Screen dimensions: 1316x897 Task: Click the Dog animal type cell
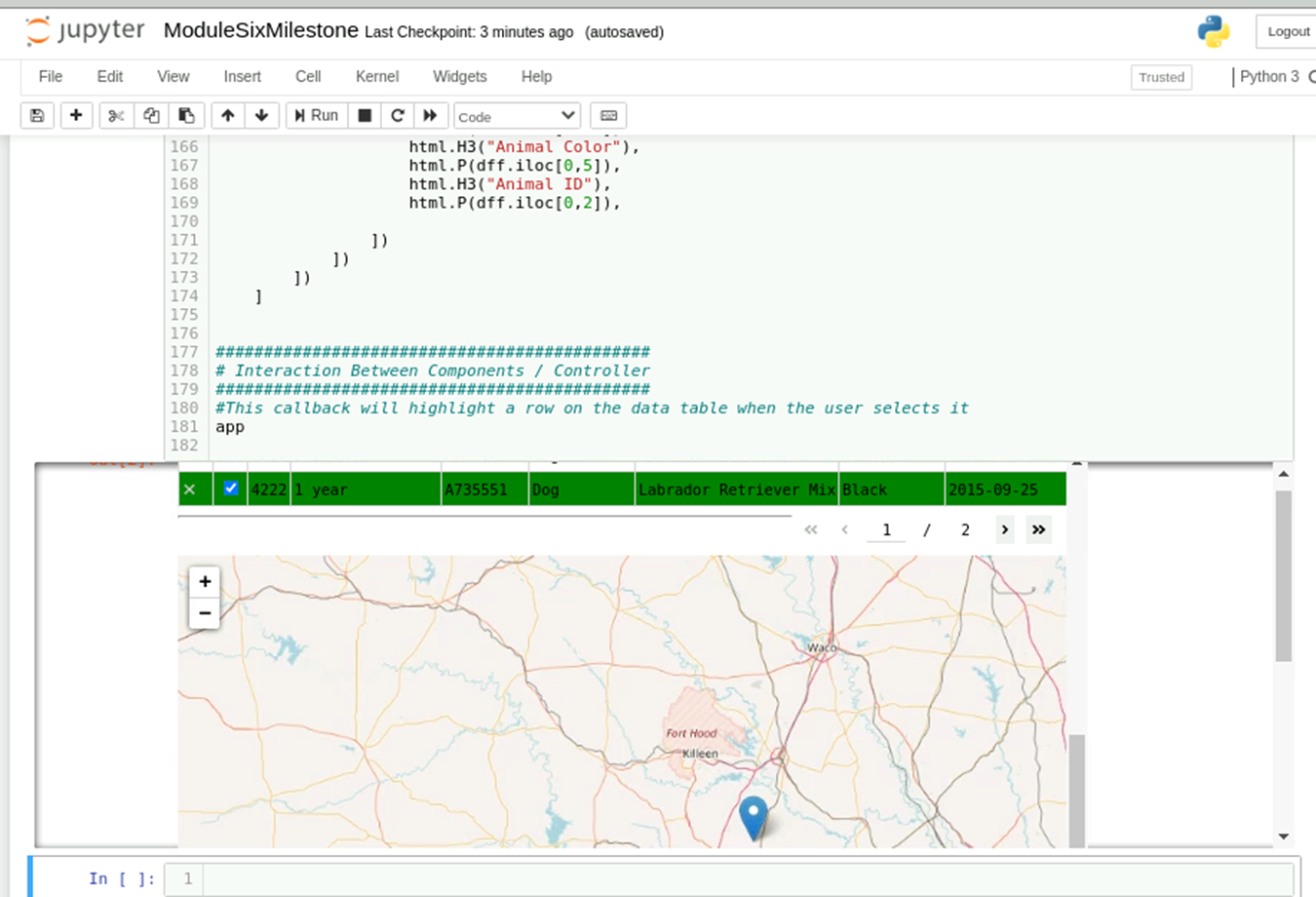(x=582, y=489)
